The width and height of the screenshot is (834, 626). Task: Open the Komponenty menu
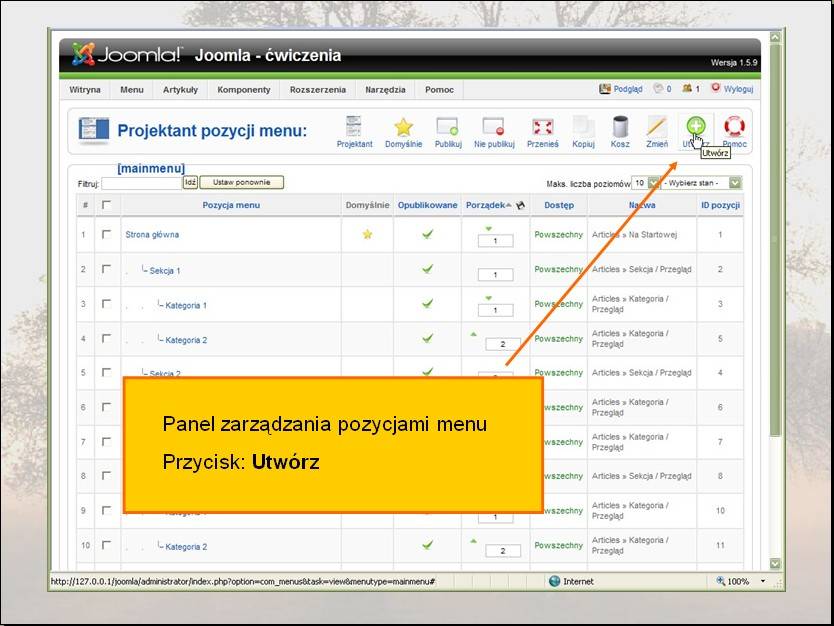[x=244, y=89]
